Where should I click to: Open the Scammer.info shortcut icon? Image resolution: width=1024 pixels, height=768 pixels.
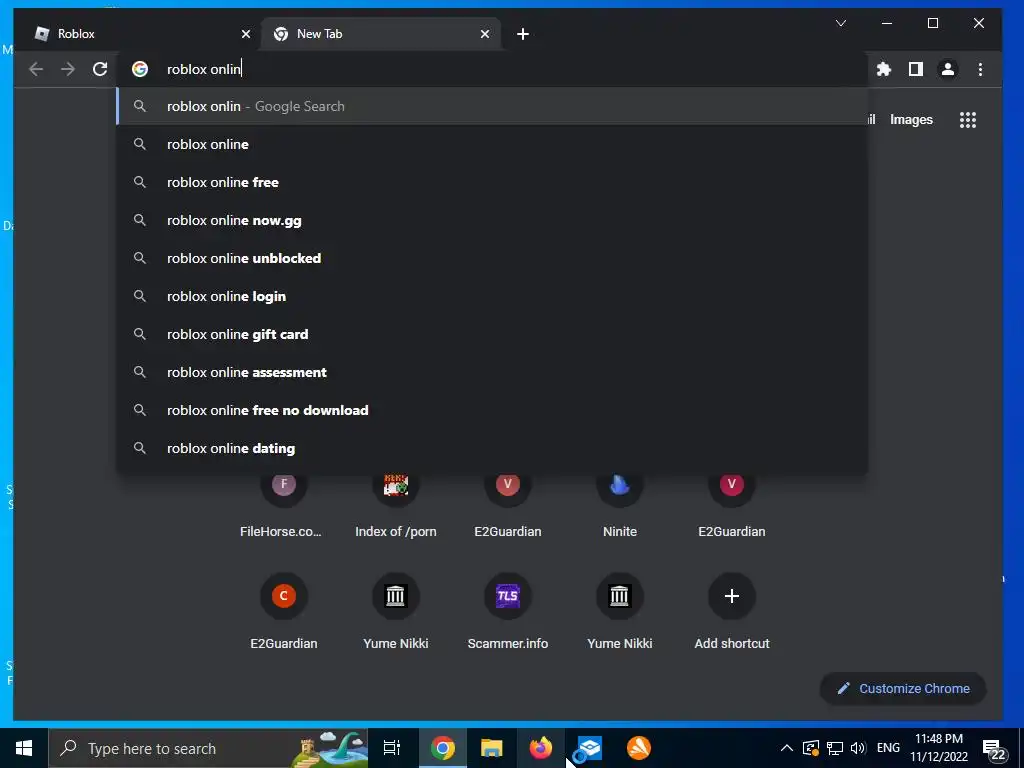click(507, 596)
